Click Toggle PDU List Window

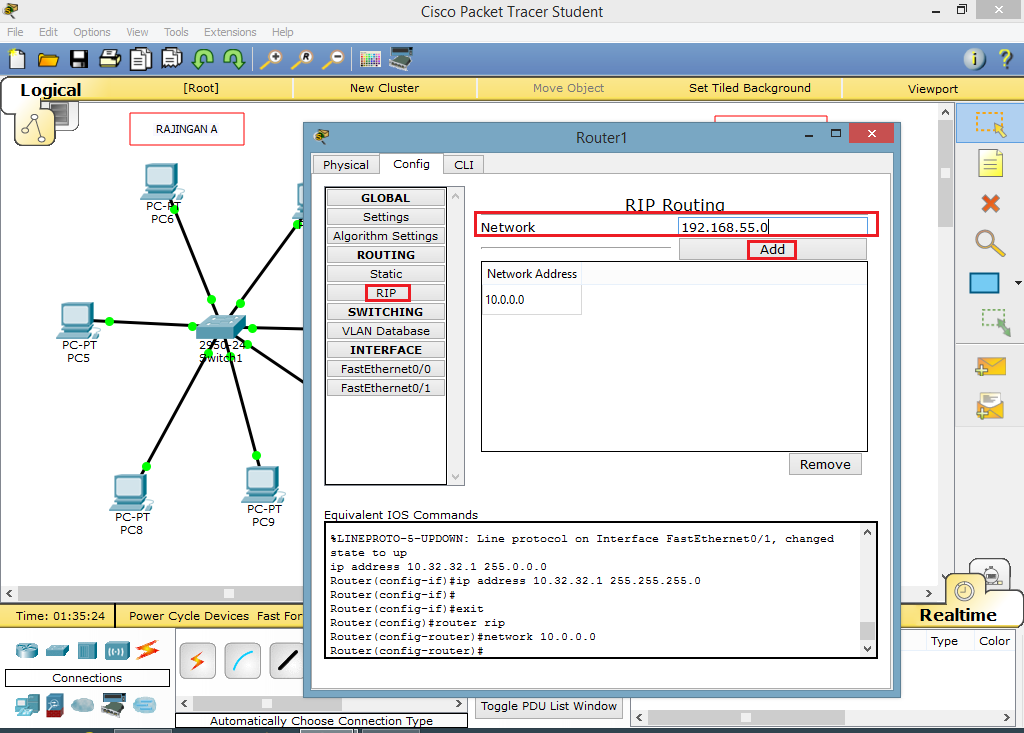pyautogui.click(x=548, y=706)
